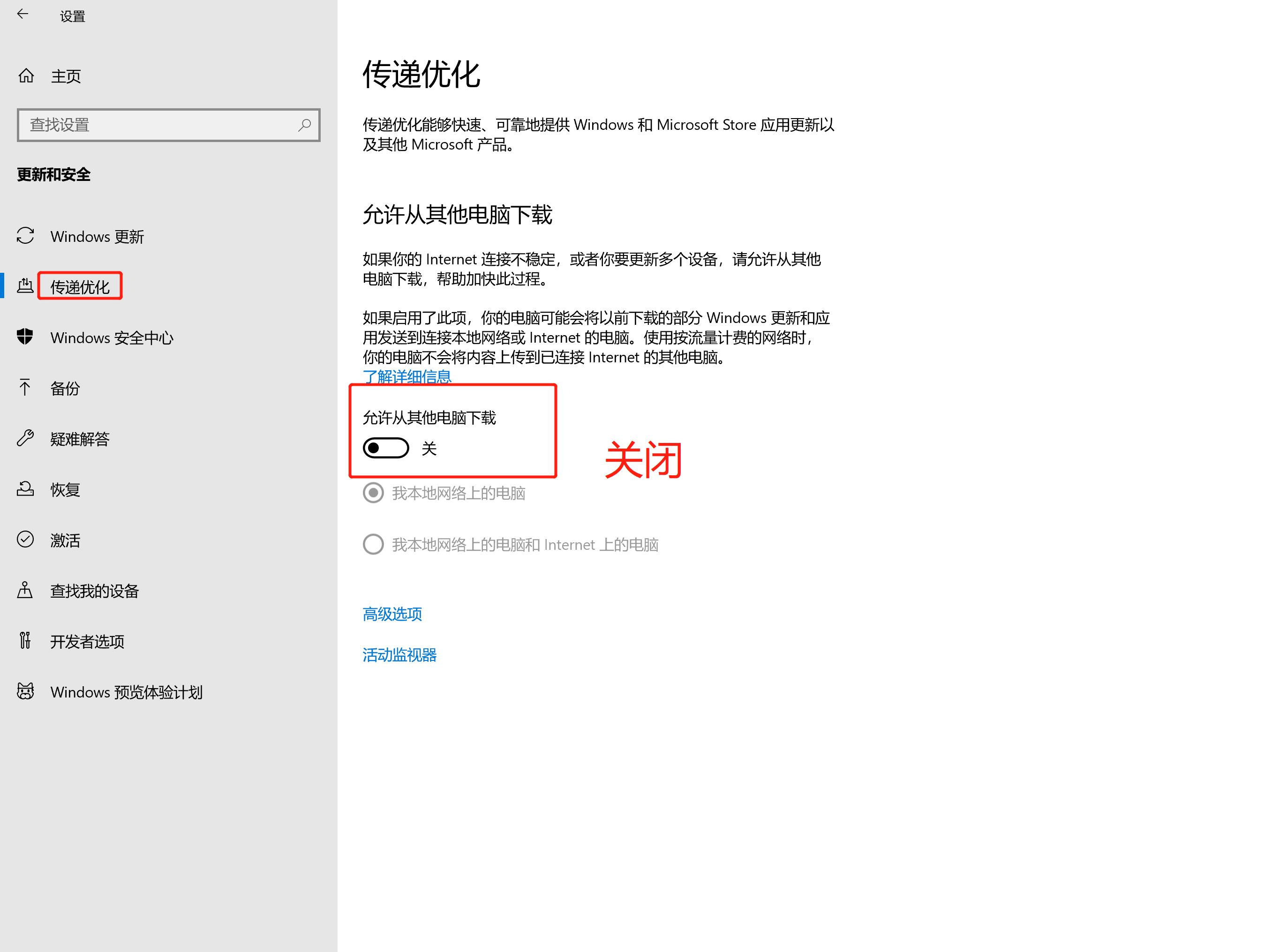Select the 我本地网络上的电脑 radio option

tap(373, 493)
